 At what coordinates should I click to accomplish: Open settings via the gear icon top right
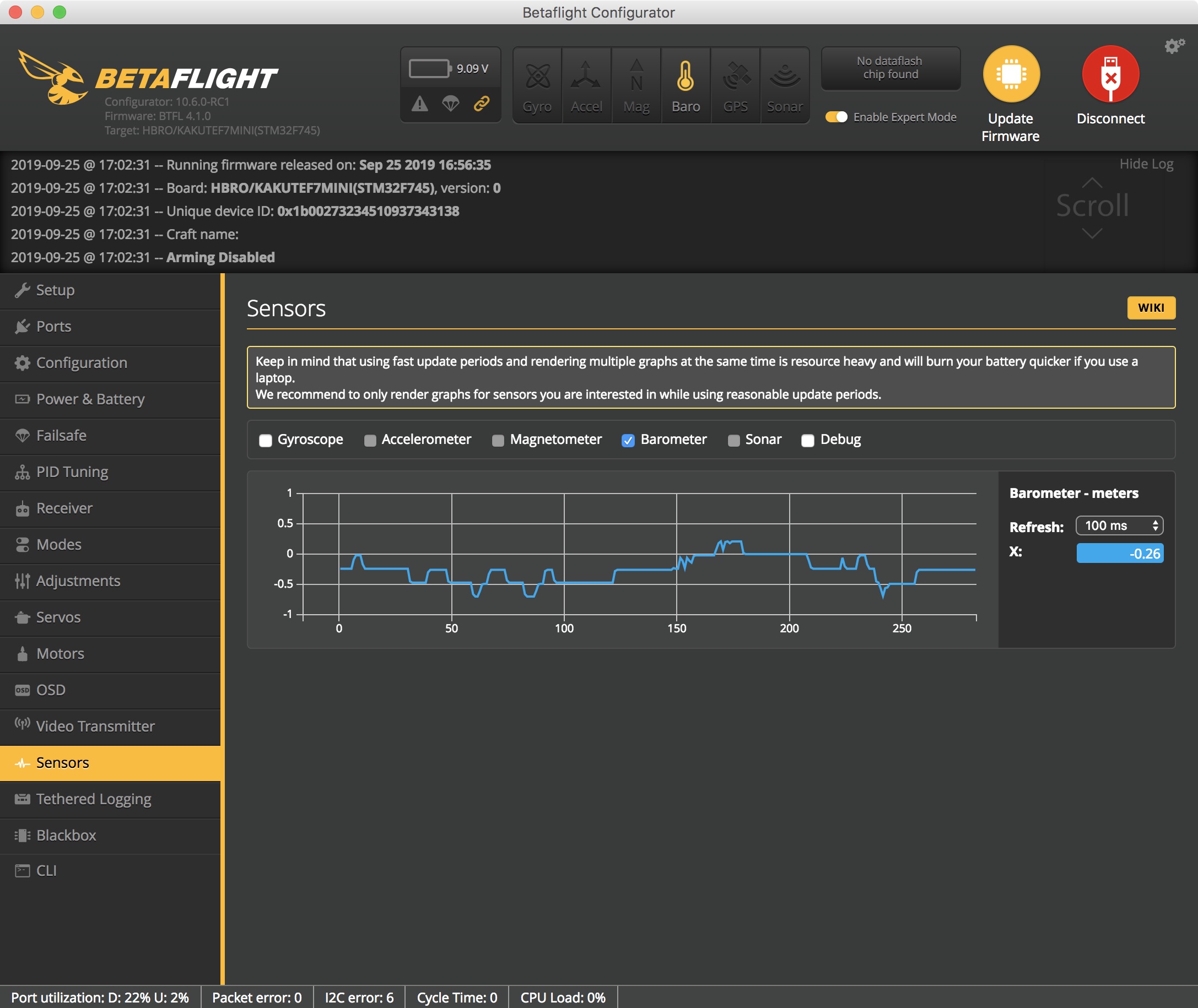coord(1173,47)
